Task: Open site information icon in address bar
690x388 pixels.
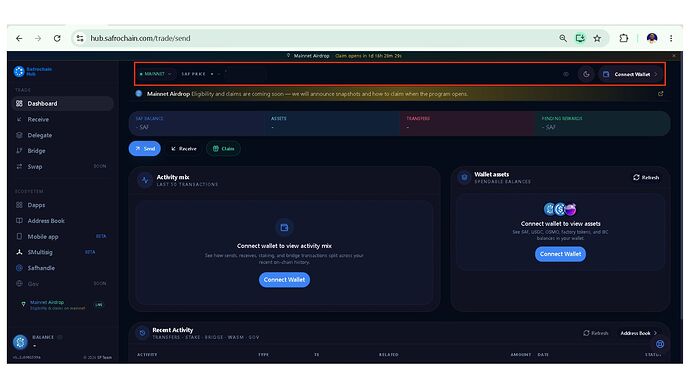Action: [x=80, y=38]
